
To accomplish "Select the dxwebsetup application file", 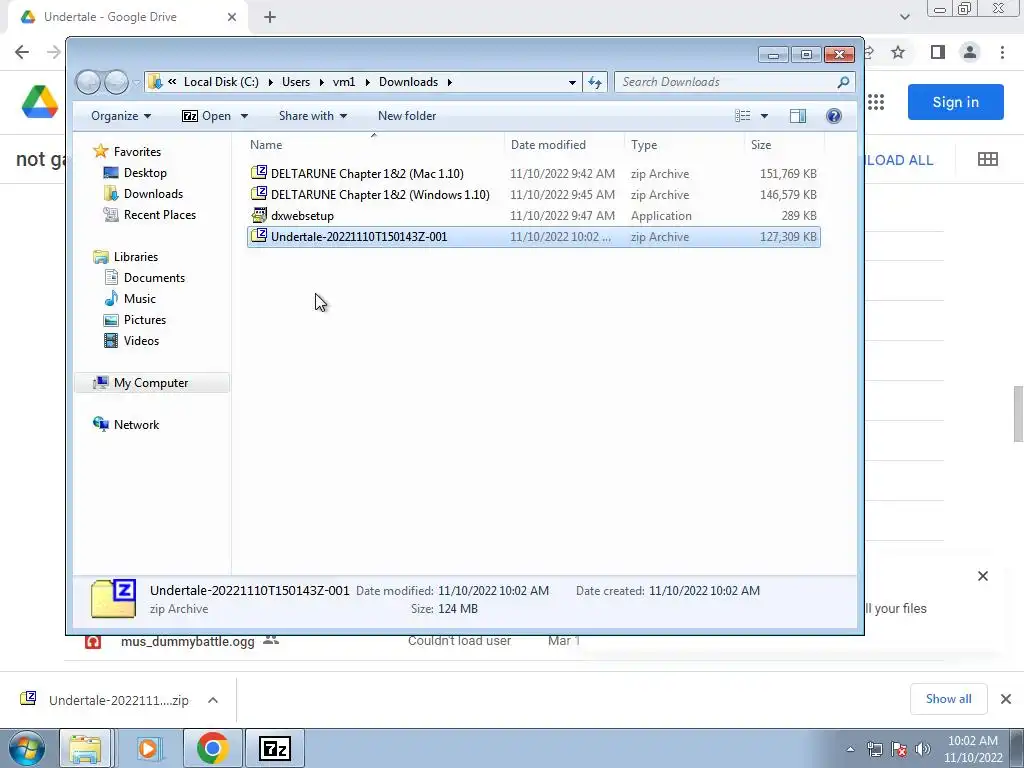I will pyautogui.click(x=534, y=216).
